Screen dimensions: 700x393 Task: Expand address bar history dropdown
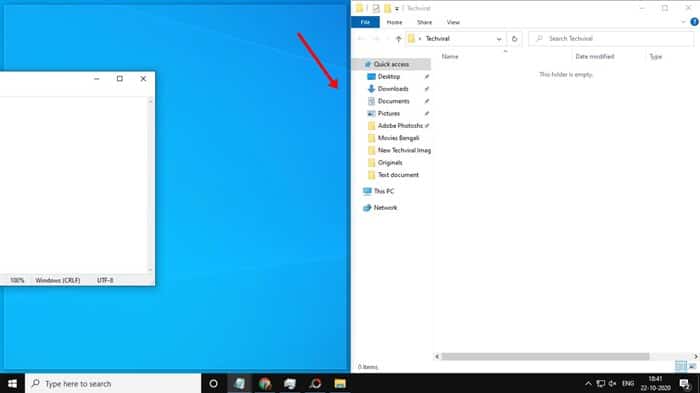499,39
